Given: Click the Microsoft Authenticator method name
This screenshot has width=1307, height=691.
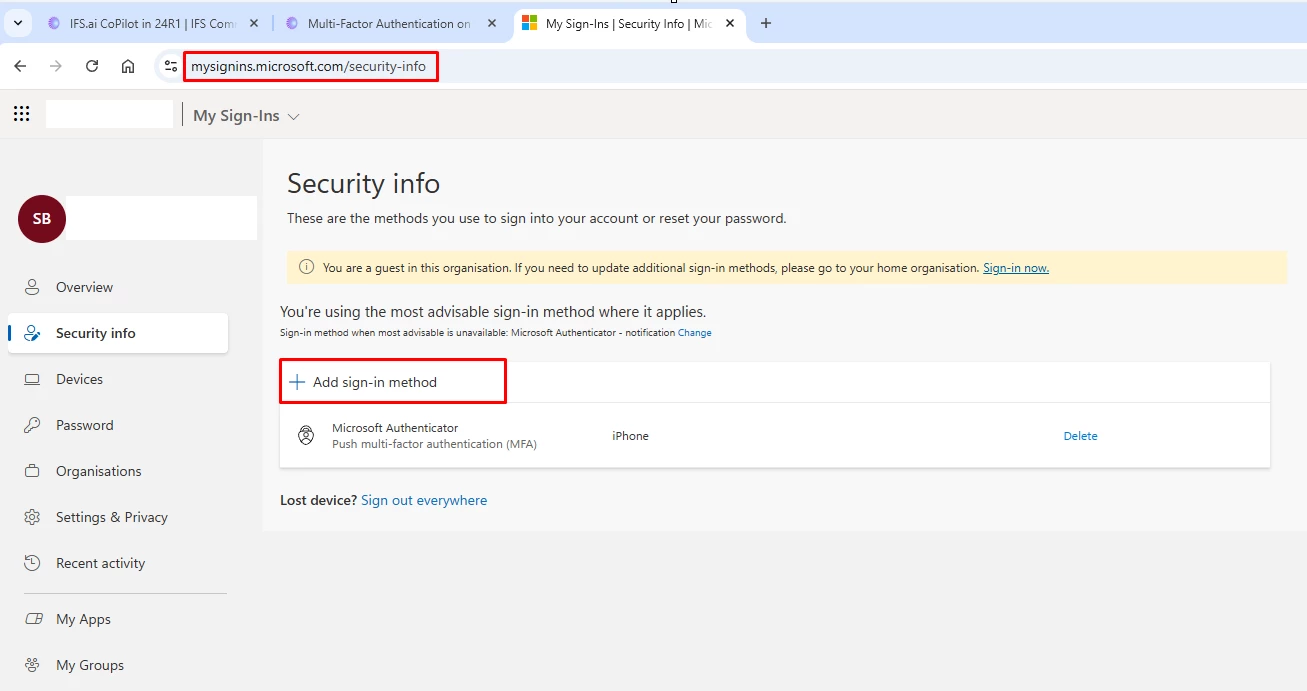Looking at the screenshot, I should pyautogui.click(x=395, y=428).
